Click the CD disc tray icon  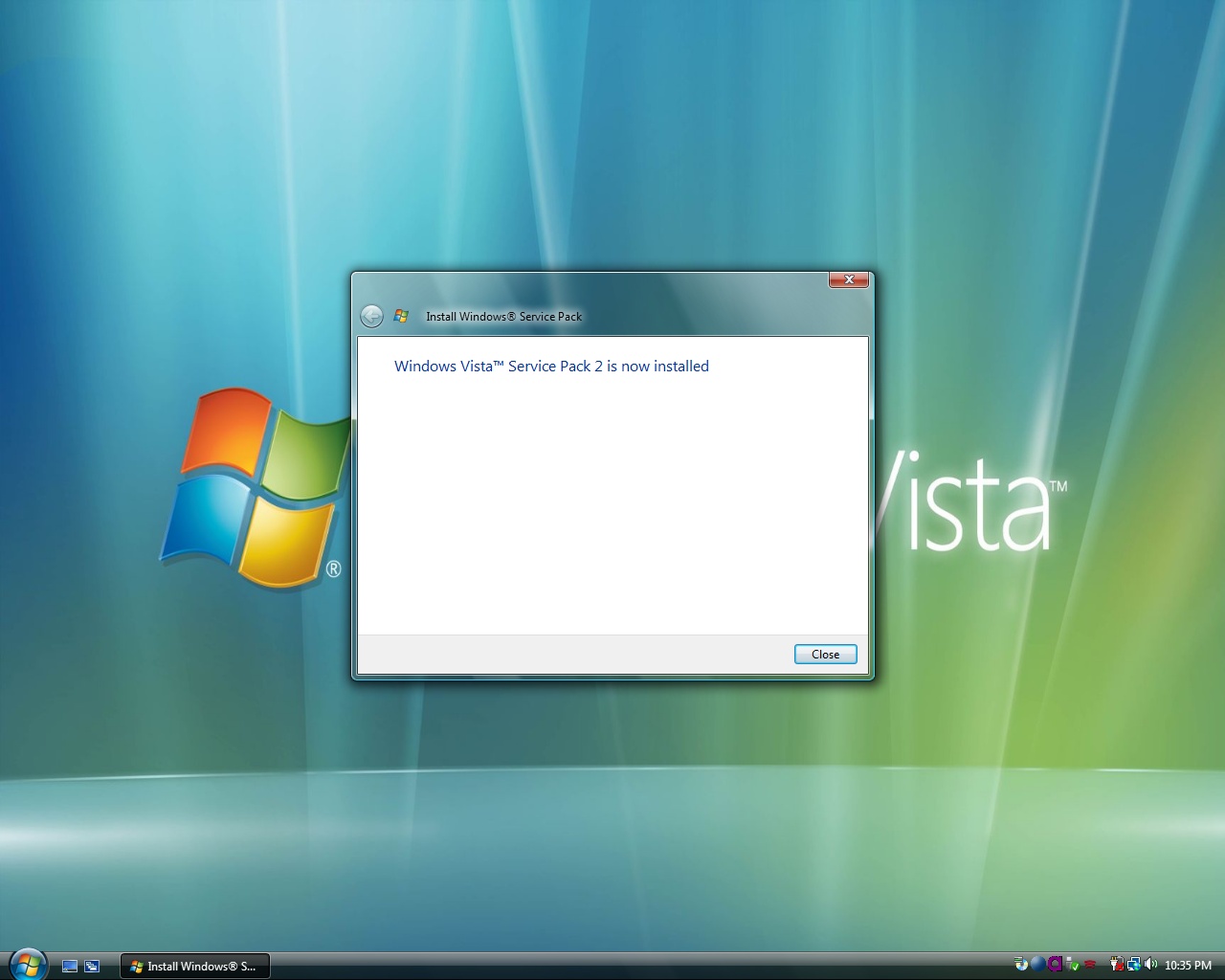[x=1021, y=965]
